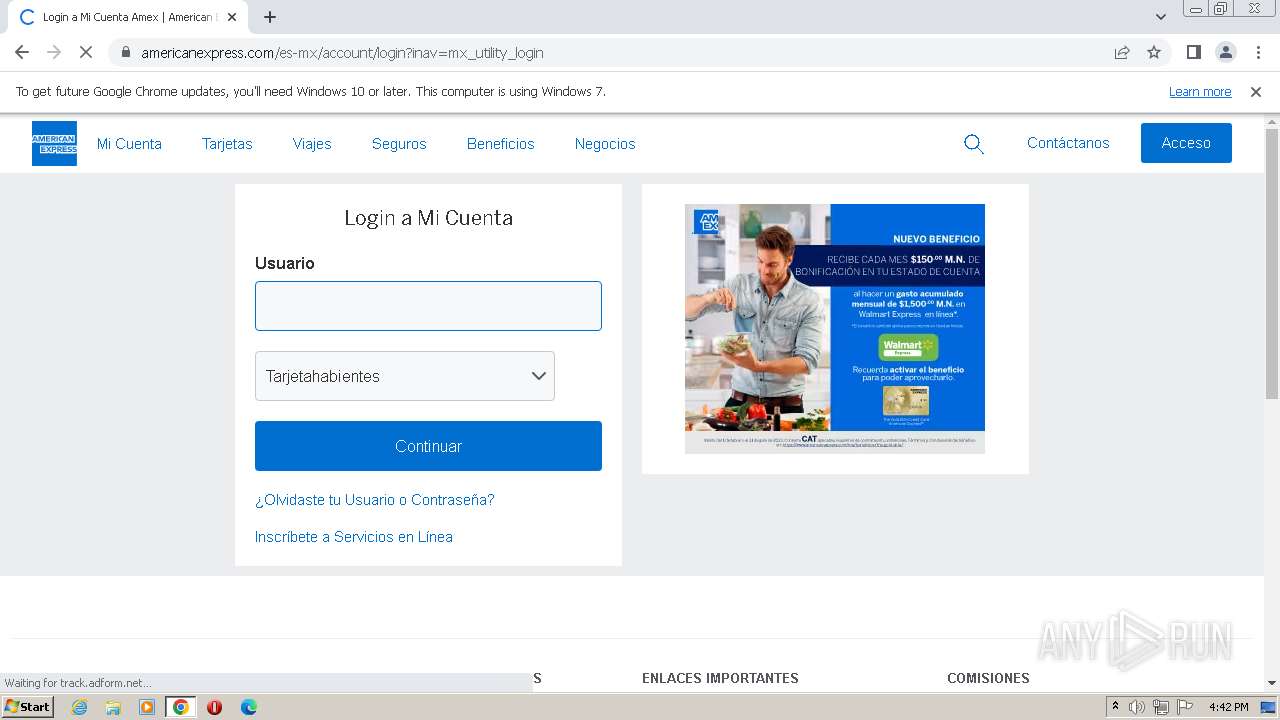
Task: Open the site search magnifier icon
Action: [x=974, y=144]
